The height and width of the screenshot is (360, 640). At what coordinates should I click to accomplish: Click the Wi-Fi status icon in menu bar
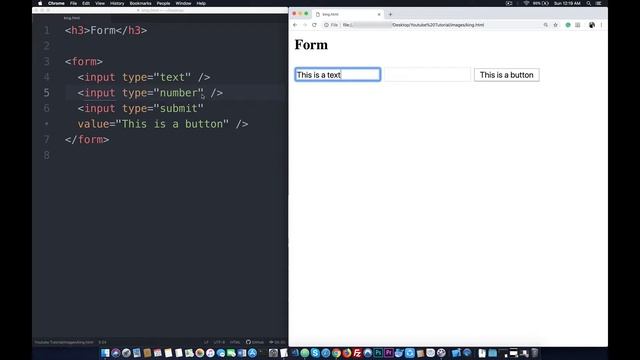(526, 3)
